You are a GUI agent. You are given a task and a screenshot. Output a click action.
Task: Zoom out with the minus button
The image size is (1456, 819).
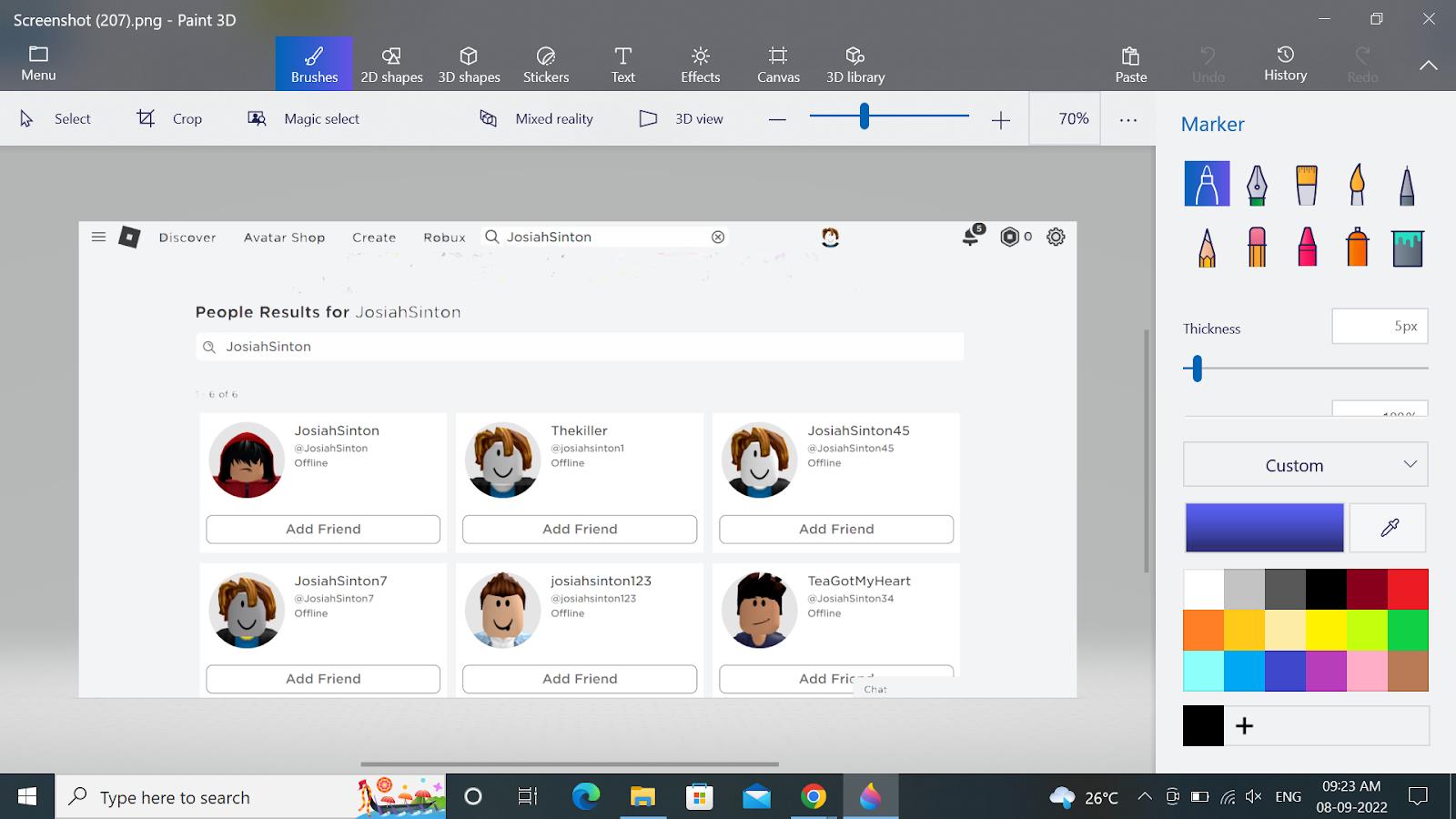click(x=777, y=119)
